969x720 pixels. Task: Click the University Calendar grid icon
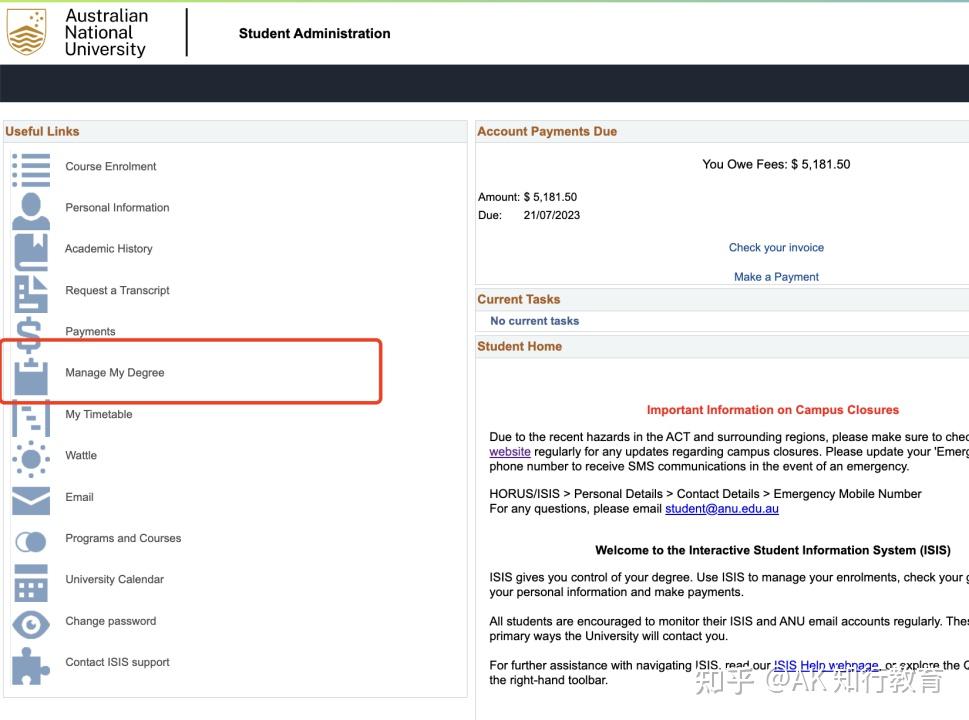(31, 582)
